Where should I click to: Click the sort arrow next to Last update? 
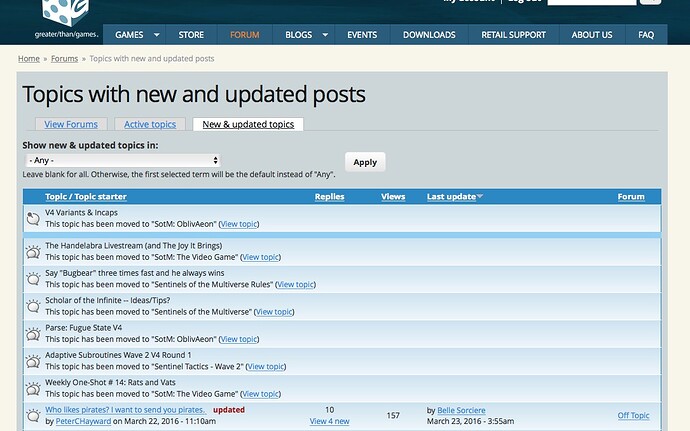coord(480,196)
